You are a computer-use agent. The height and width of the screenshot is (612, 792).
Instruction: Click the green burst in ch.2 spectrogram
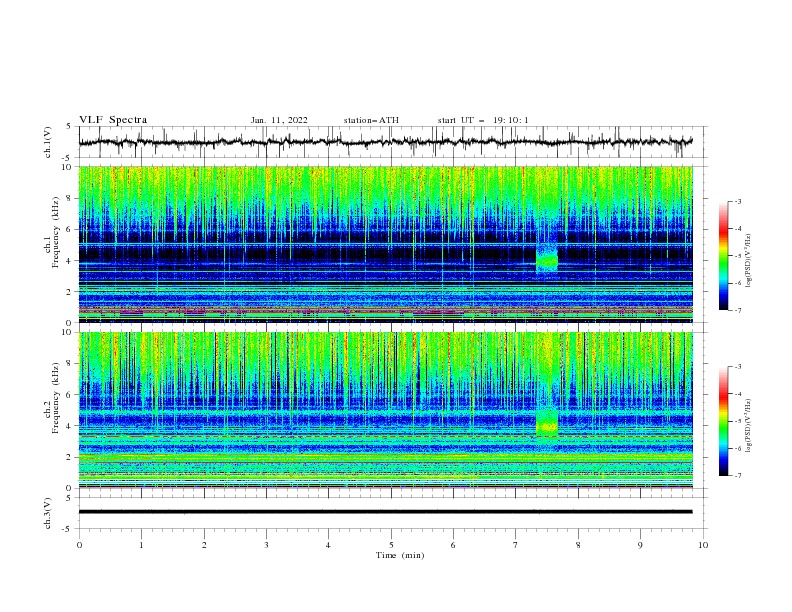point(547,423)
